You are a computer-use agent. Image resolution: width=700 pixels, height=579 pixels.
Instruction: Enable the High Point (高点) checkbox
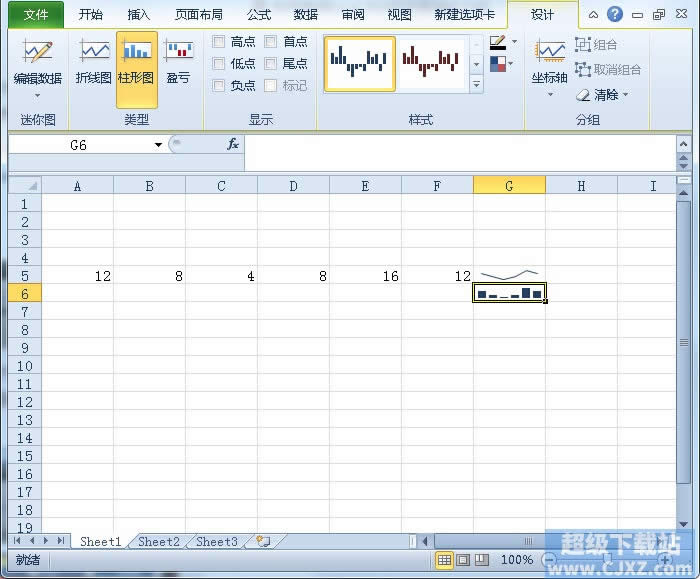219,42
